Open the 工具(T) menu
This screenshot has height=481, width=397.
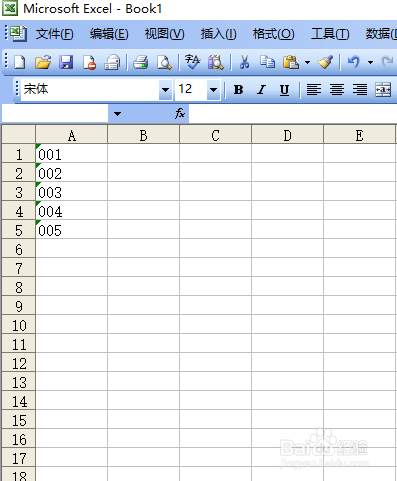[330, 34]
